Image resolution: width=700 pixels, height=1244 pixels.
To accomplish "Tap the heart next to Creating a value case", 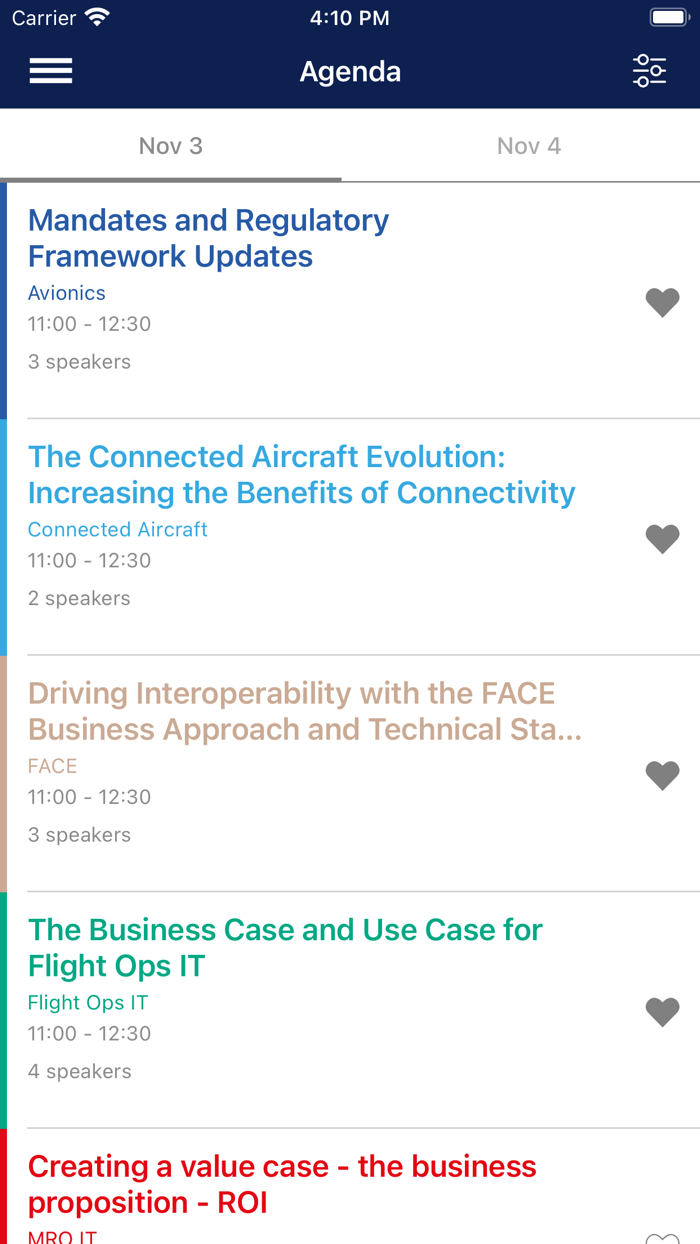I will (x=662, y=1238).
